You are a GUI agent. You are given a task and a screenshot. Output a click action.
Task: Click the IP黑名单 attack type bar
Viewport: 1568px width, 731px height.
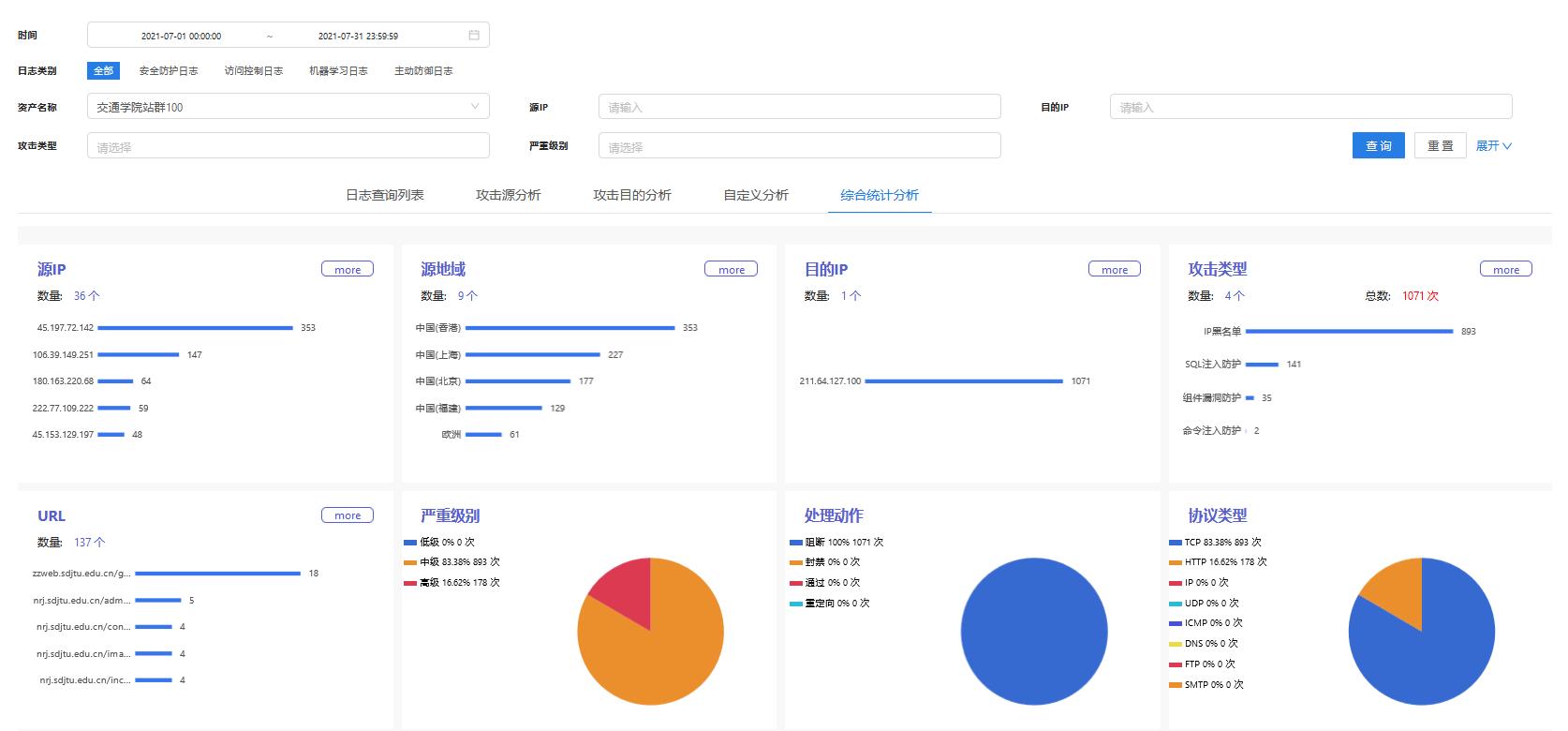point(1349,332)
